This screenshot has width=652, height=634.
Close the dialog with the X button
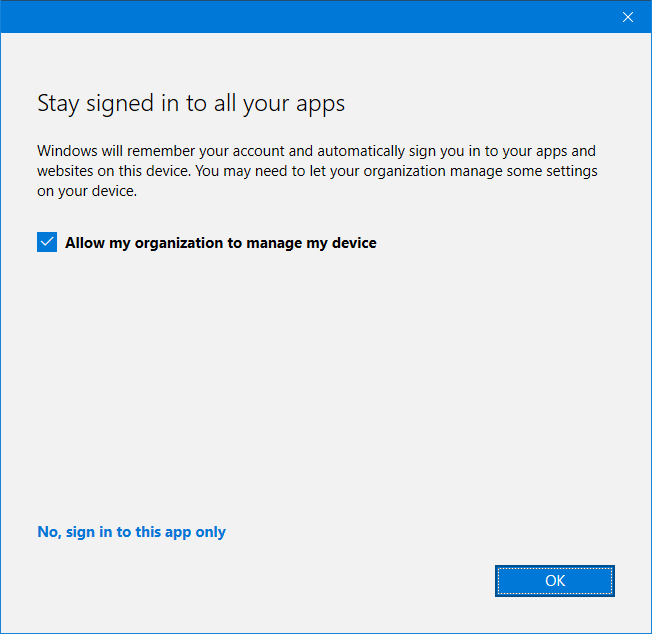pos(627,17)
